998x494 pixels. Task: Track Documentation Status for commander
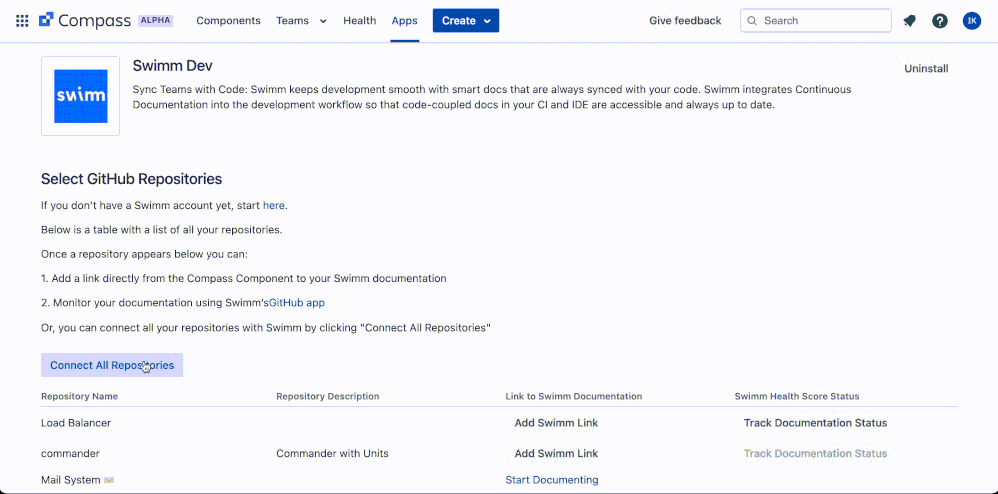coord(815,454)
